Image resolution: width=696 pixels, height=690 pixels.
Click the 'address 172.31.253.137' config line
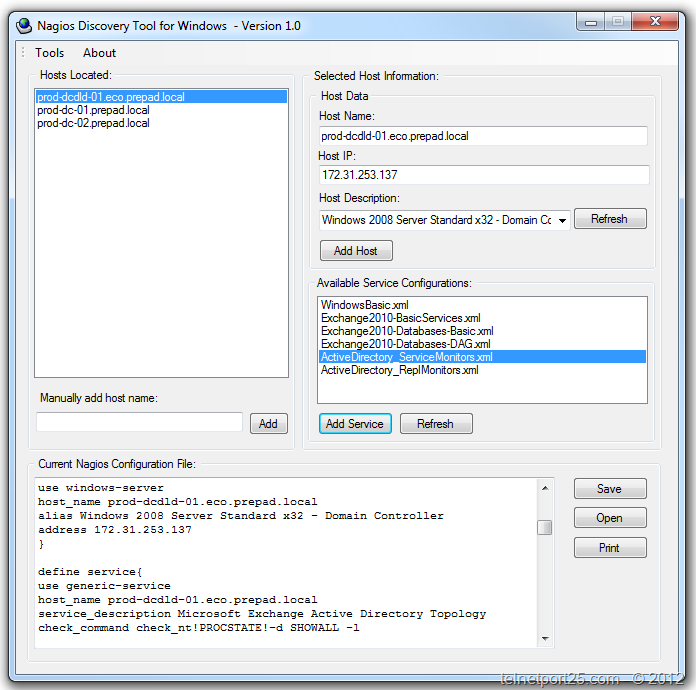pos(115,530)
